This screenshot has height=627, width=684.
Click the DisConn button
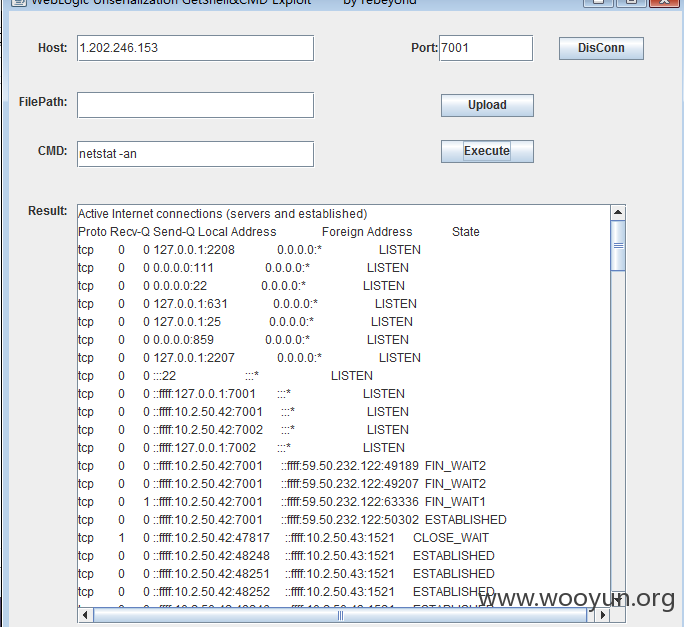click(x=601, y=48)
